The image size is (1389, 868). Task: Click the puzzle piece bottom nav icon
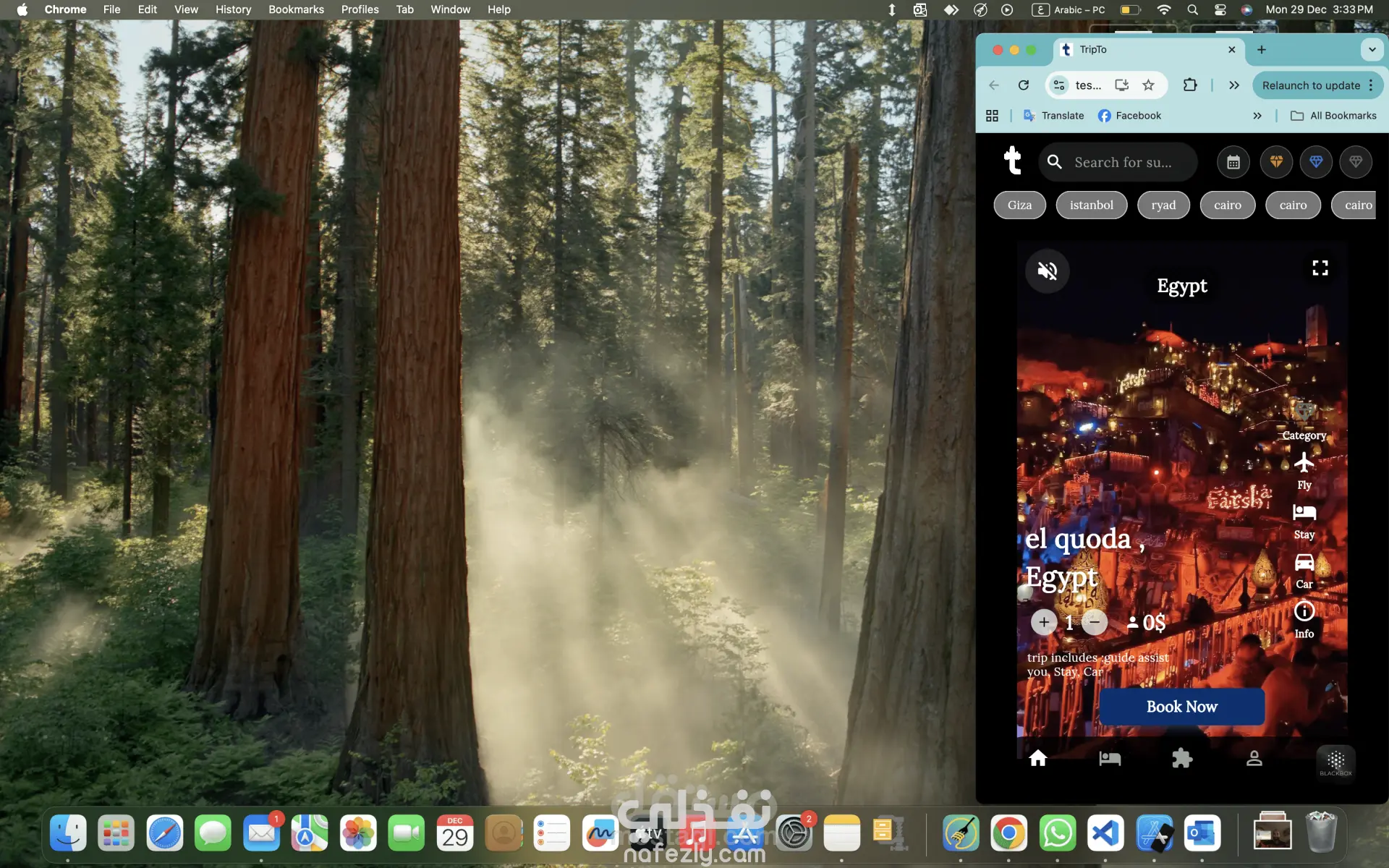pos(1181,758)
